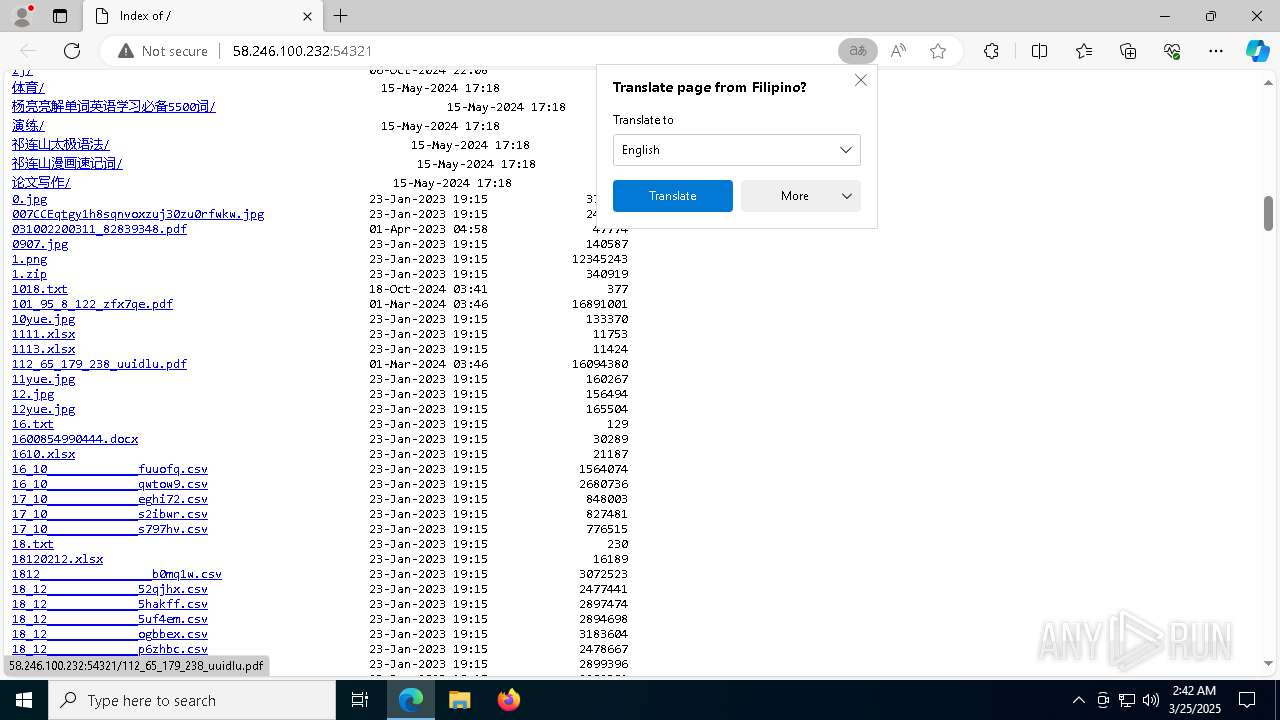1280x720 pixels.
Task: Open 112_65_179_238_uuidlu.pdf link
Action: tap(99, 364)
